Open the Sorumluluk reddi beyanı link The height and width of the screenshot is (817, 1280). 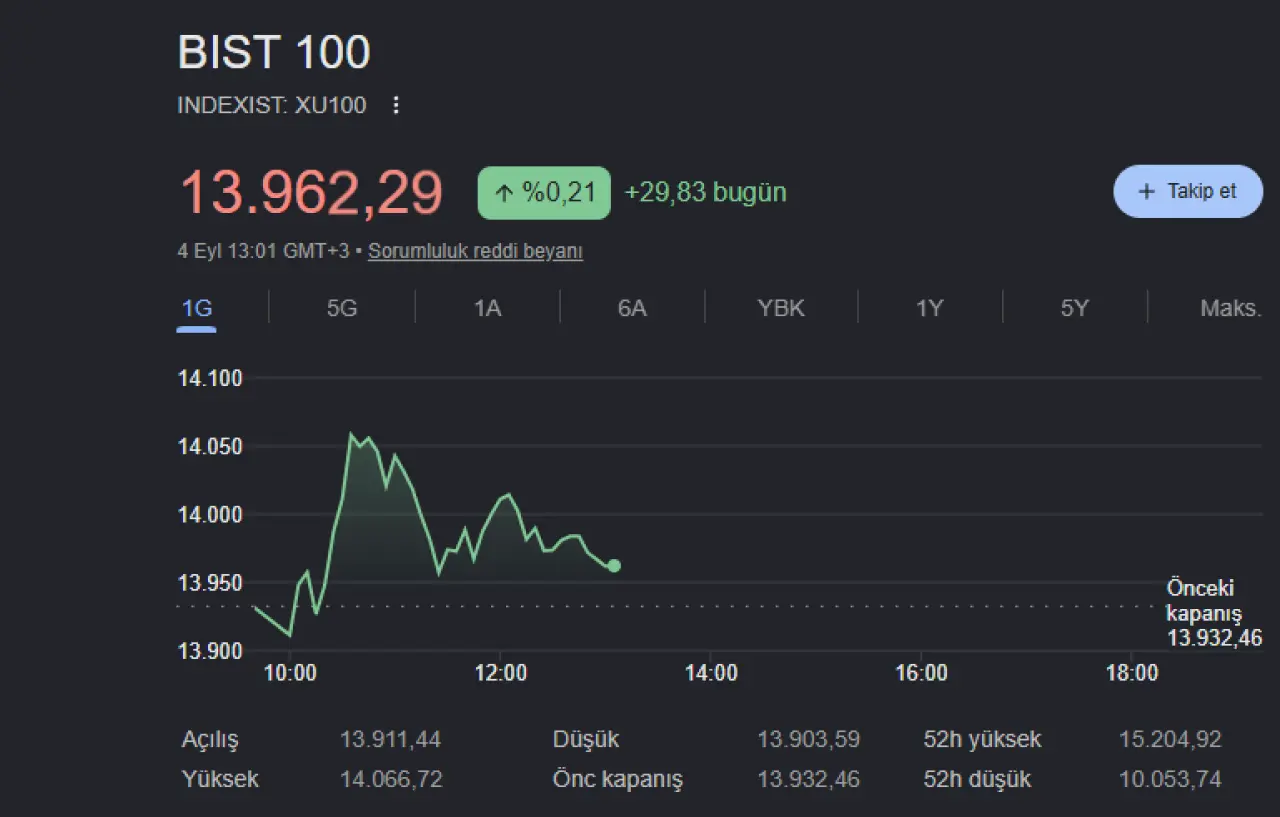[475, 251]
